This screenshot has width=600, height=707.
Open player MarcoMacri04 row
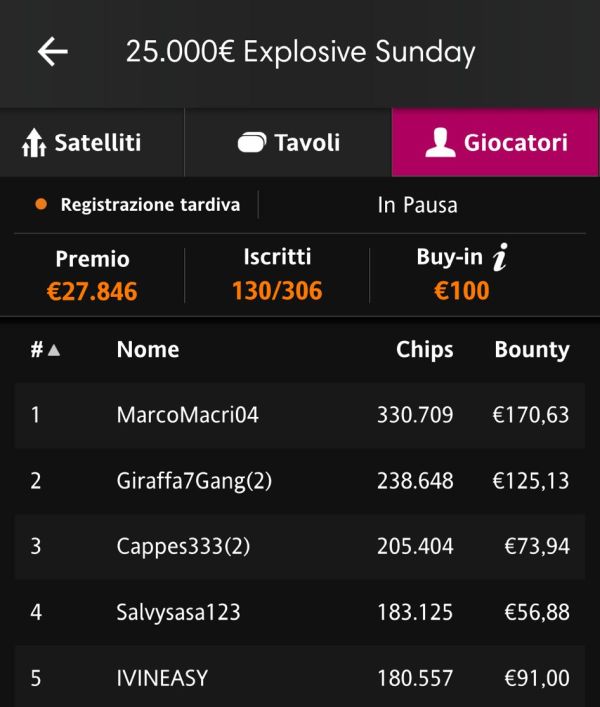pos(300,415)
